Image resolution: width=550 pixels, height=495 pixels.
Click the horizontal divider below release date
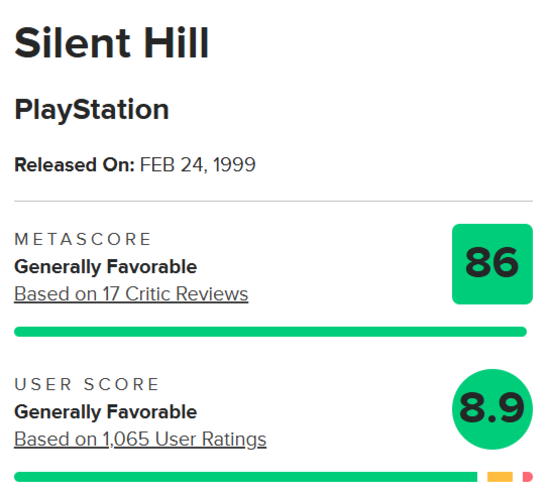(273, 201)
